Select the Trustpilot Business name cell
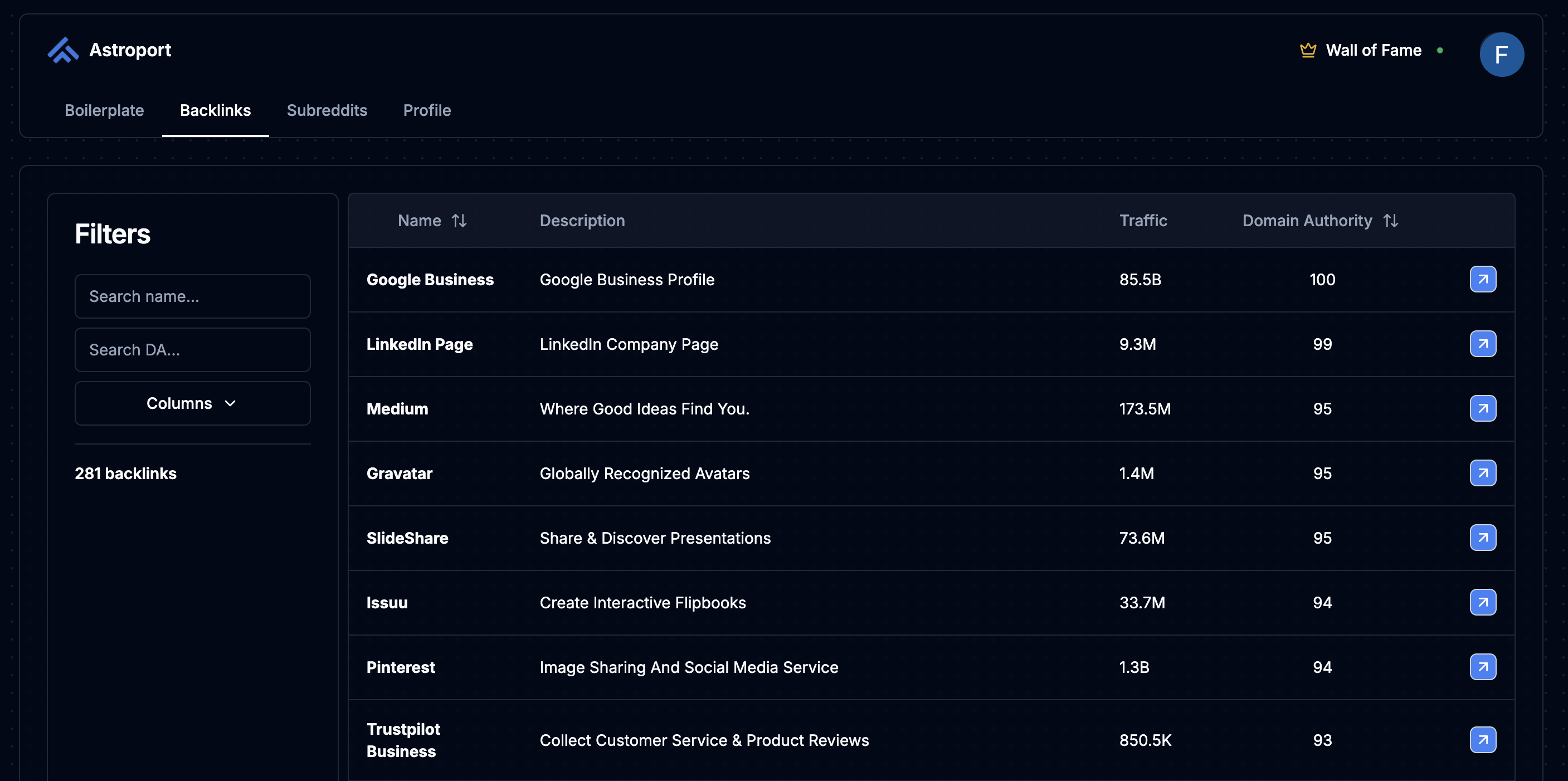Image resolution: width=1568 pixels, height=781 pixels. 403,740
